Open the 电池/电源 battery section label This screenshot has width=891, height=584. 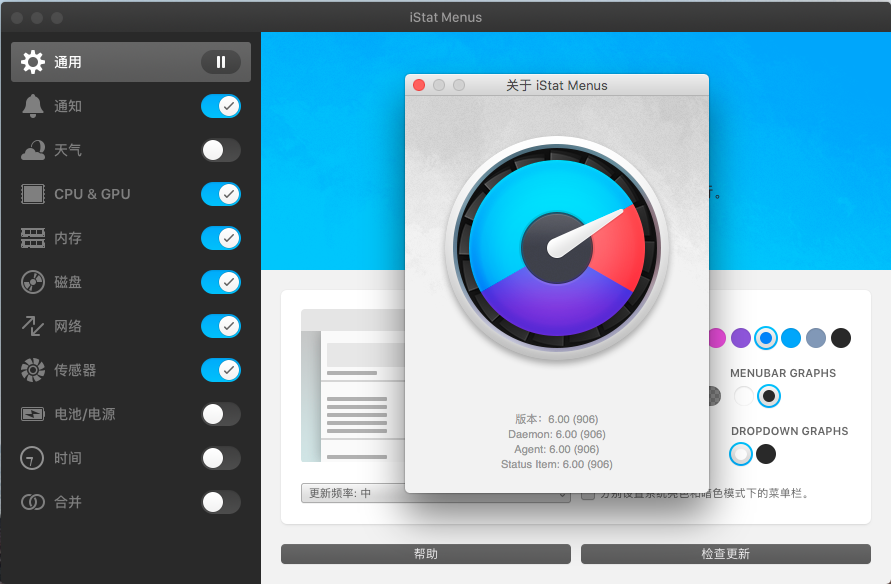click(85, 414)
